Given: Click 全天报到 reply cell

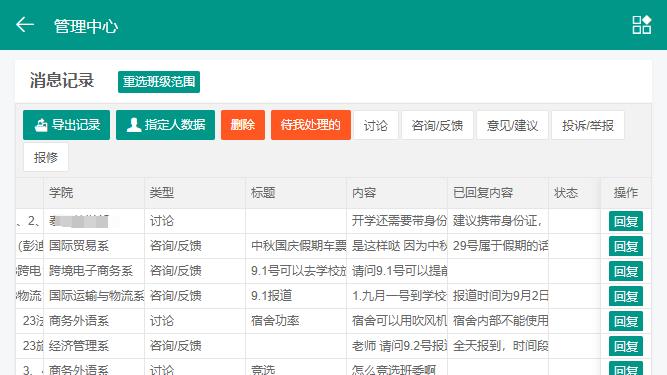Looking at the screenshot, I should (498, 347).
